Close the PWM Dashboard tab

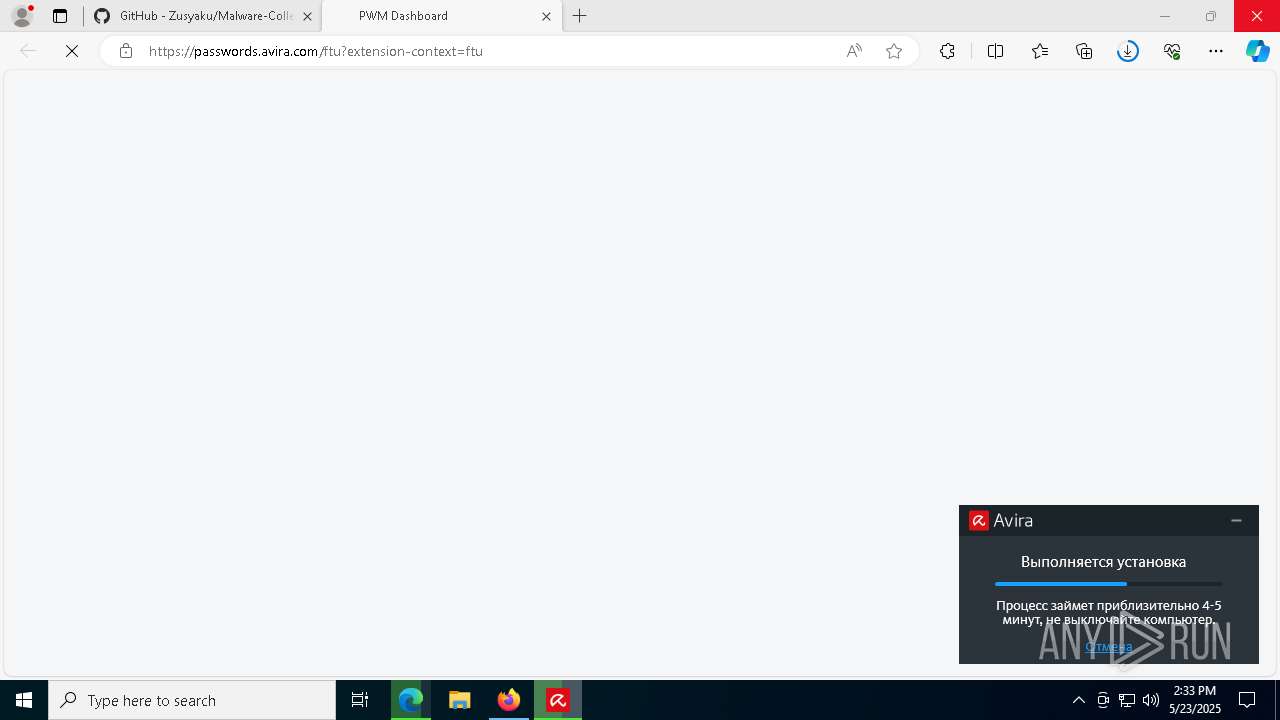click(x=546, y=16)
